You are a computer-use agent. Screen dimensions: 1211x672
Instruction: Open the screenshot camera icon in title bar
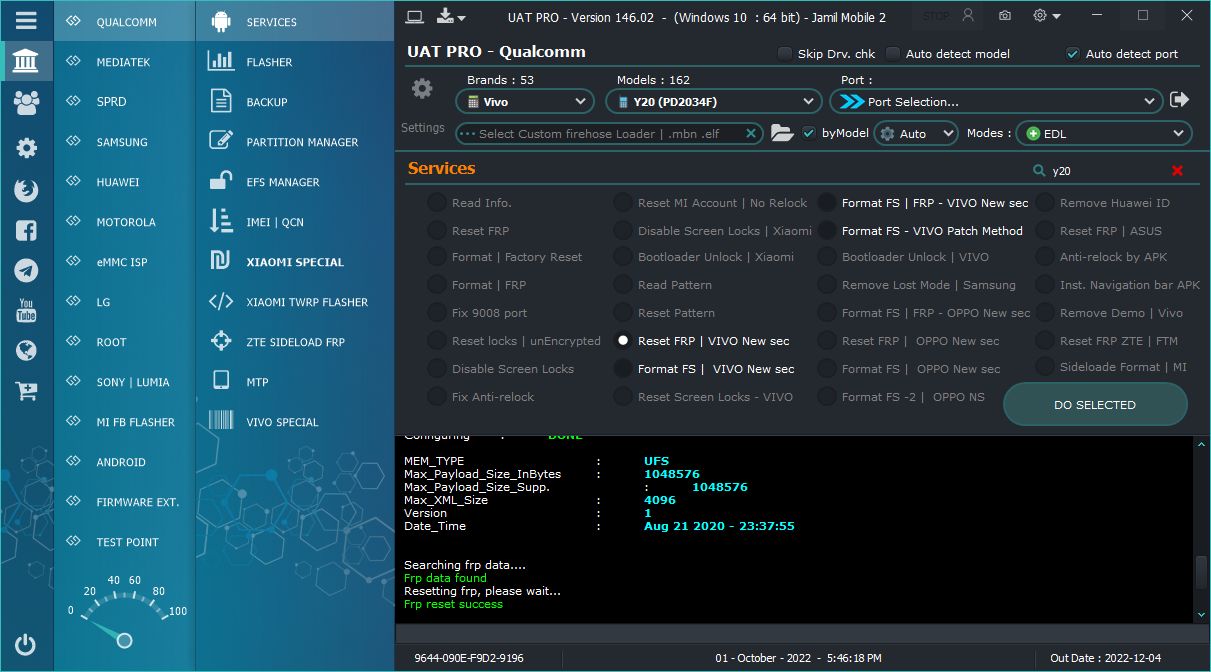(1005, 16)
